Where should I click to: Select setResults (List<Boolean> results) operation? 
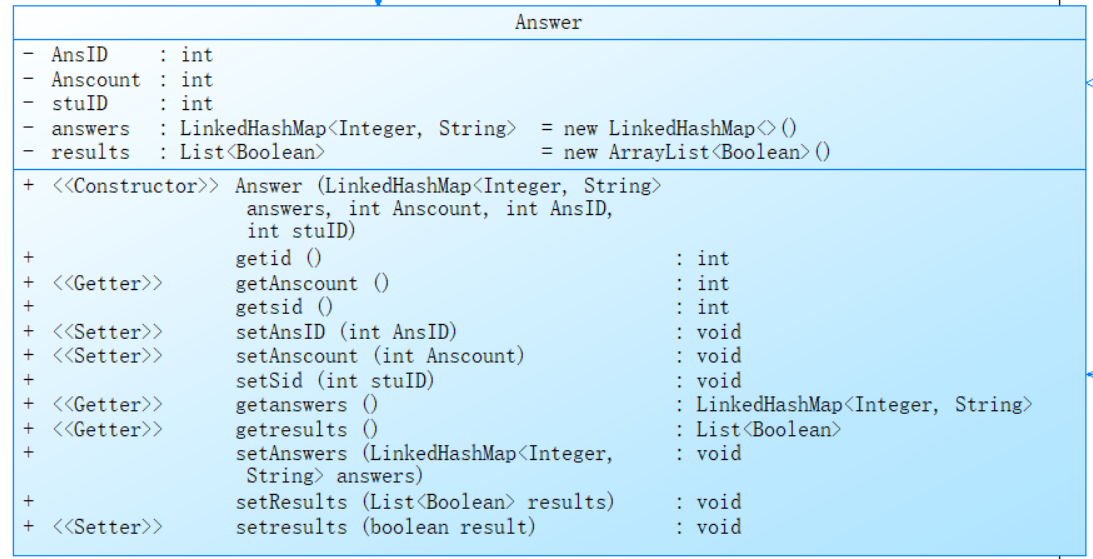[x=425, y=502]
